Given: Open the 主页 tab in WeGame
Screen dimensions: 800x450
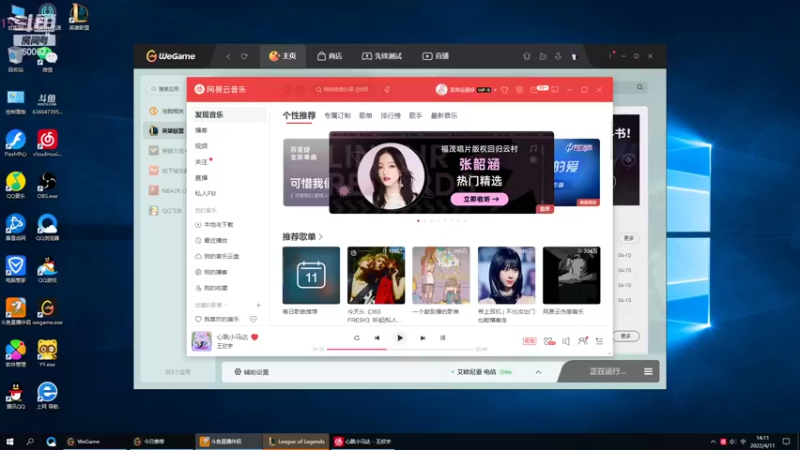Looking at the screenshot, I should click(283, 56).
